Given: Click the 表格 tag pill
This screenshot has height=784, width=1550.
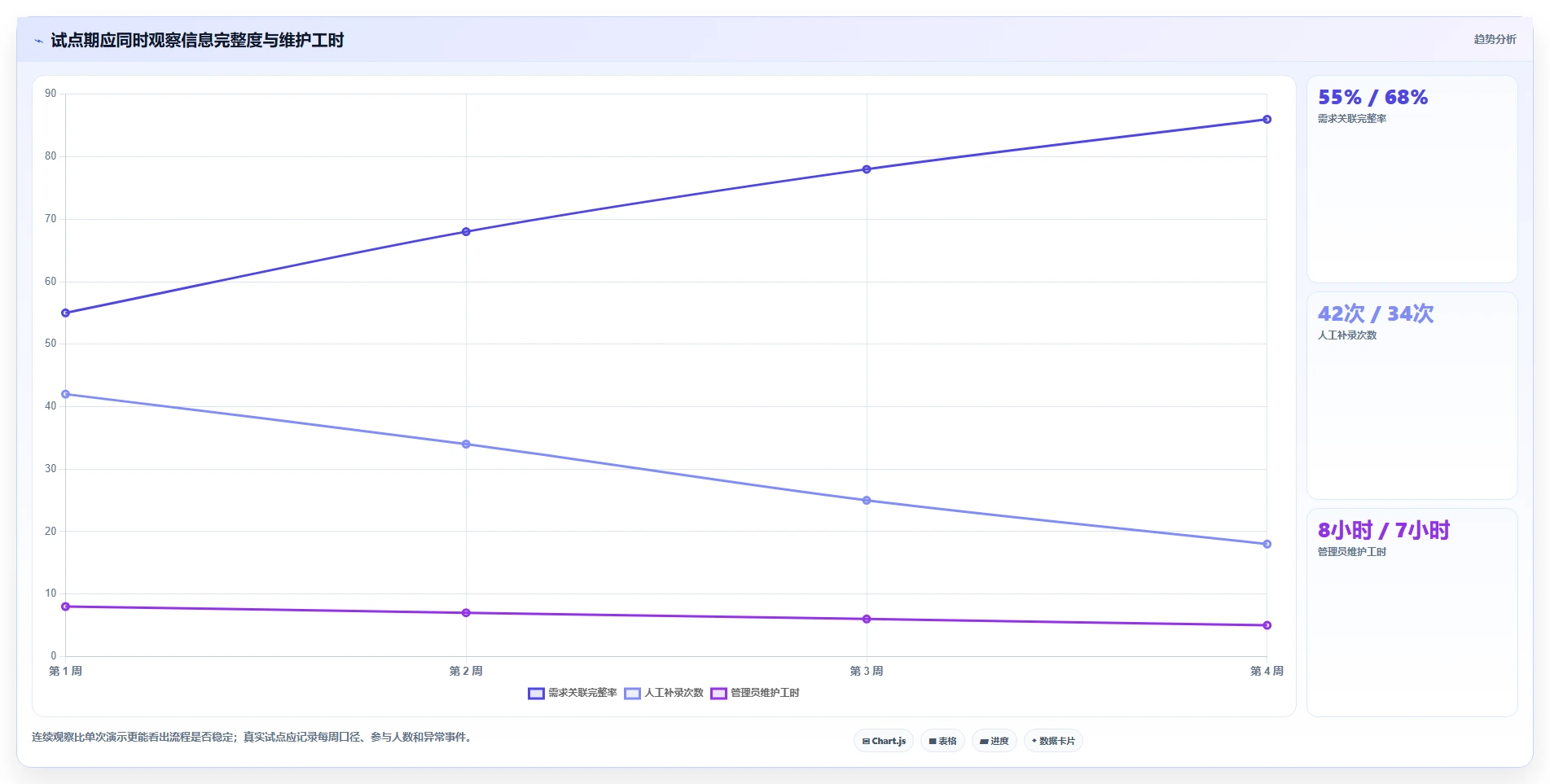Looking at the screenshot, I should (942, 741).
